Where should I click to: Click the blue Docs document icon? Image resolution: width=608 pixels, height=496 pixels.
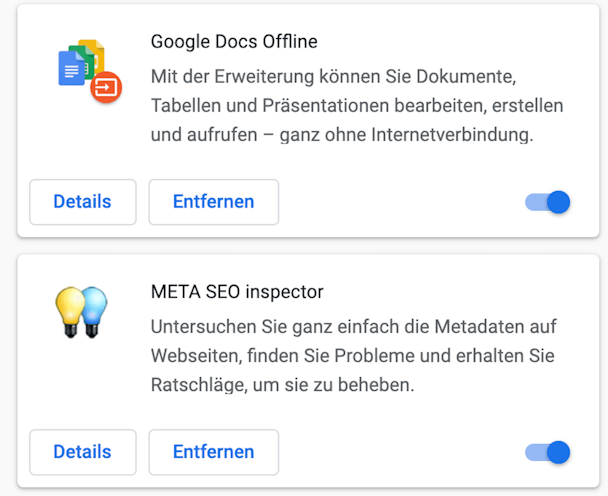click(x=71, y=68)
